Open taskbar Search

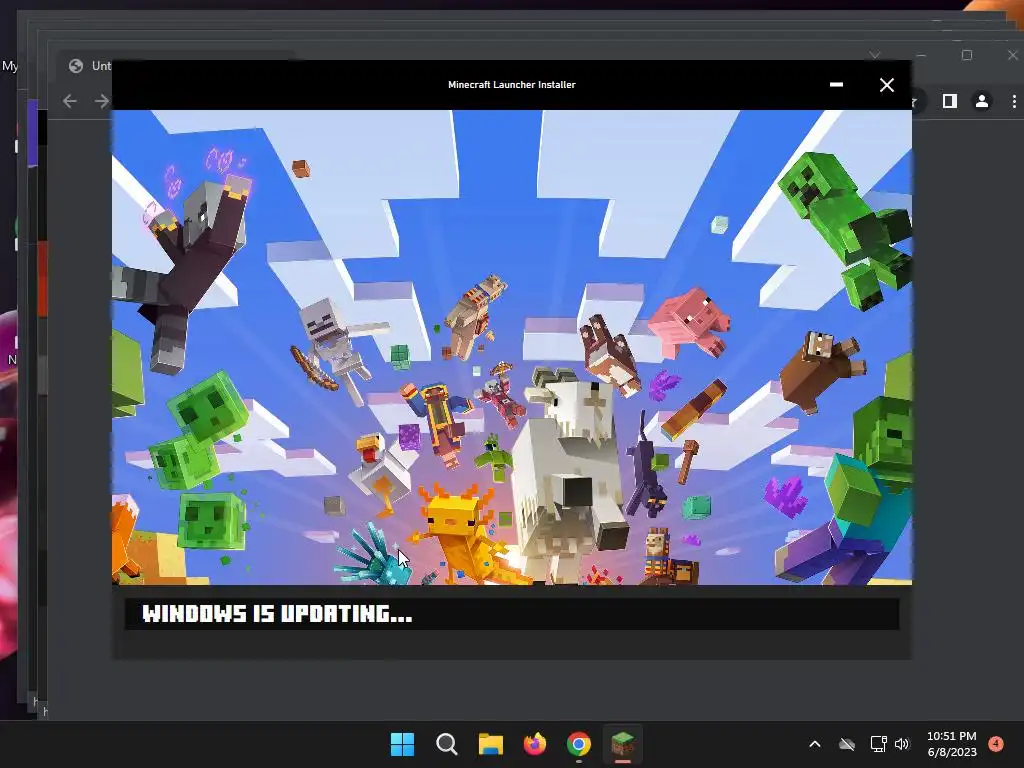[447, 744]
